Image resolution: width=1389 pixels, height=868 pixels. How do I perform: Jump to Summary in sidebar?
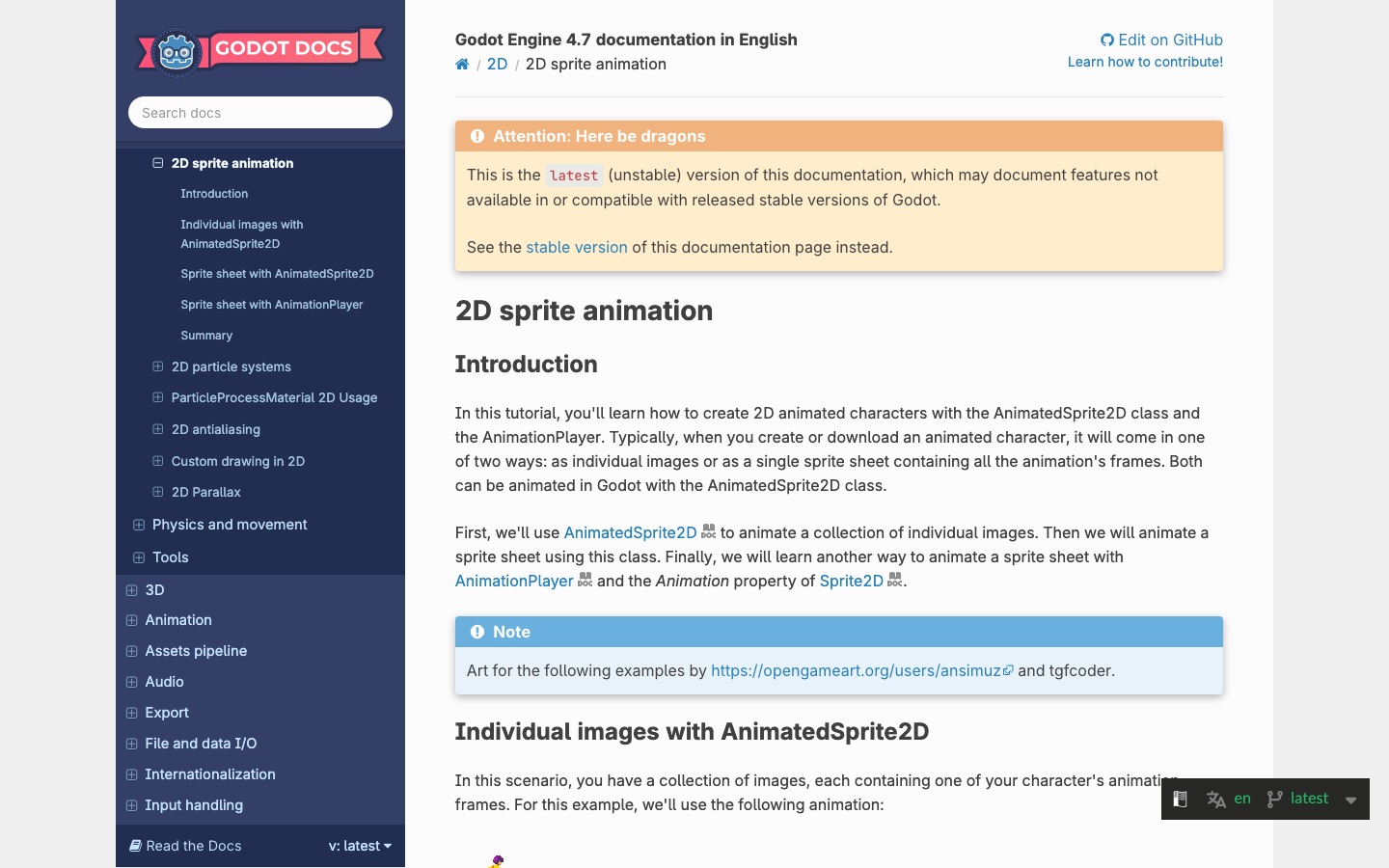tap(206, 336)
